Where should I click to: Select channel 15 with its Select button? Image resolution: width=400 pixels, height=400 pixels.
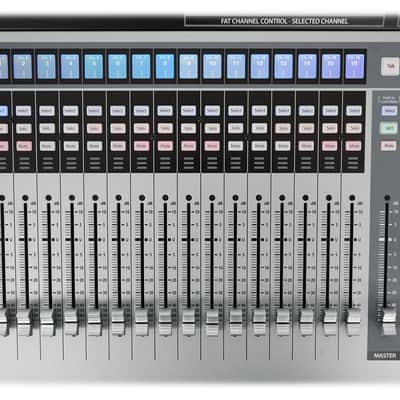330,111
